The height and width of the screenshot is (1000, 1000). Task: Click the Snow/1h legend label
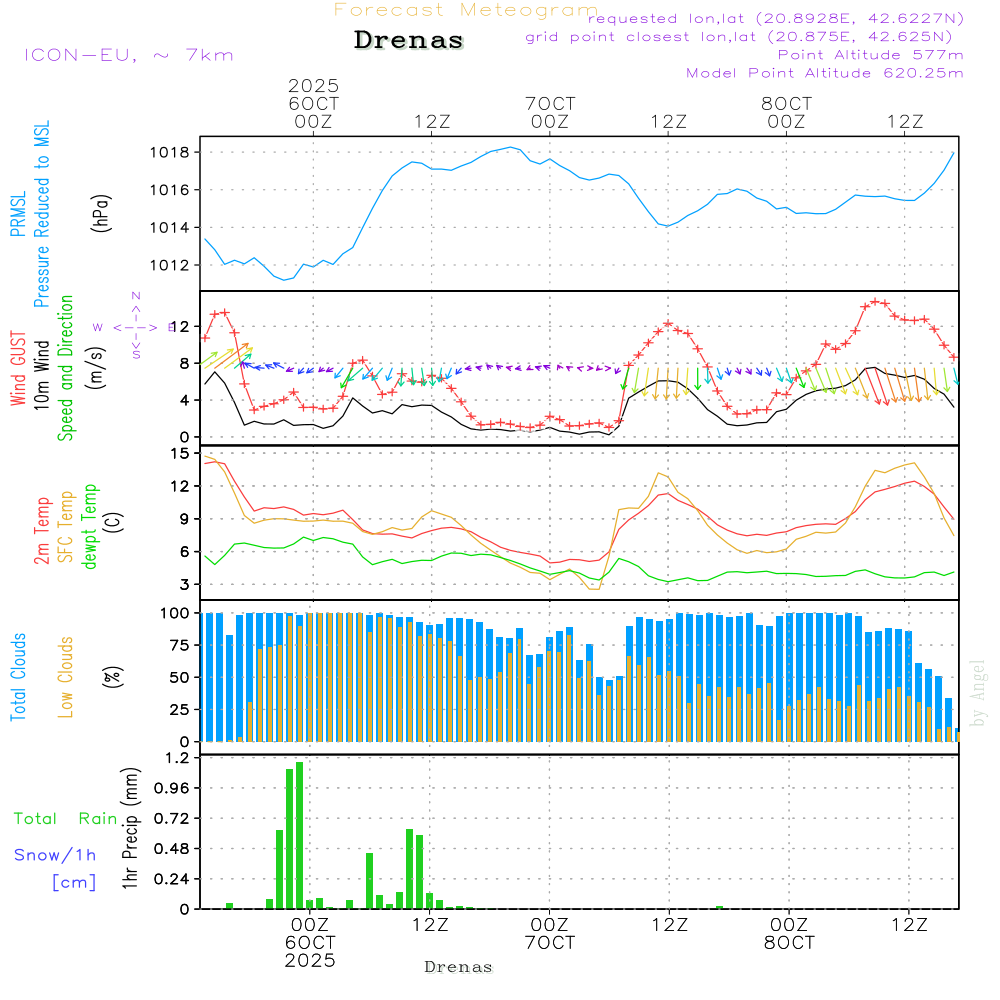click(55, 855)
